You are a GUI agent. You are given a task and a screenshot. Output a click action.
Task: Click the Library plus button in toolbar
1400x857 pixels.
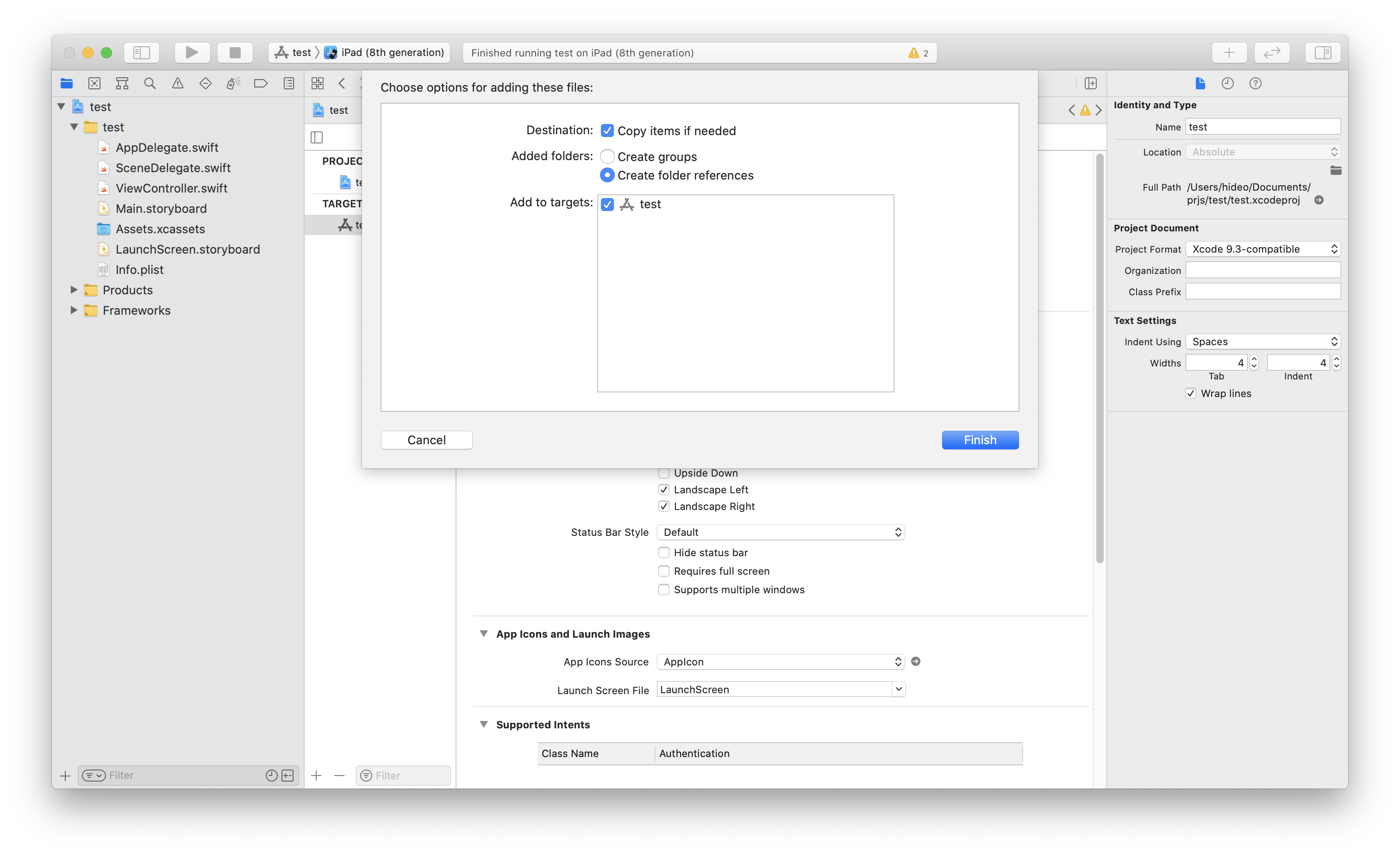point(1229,53)
